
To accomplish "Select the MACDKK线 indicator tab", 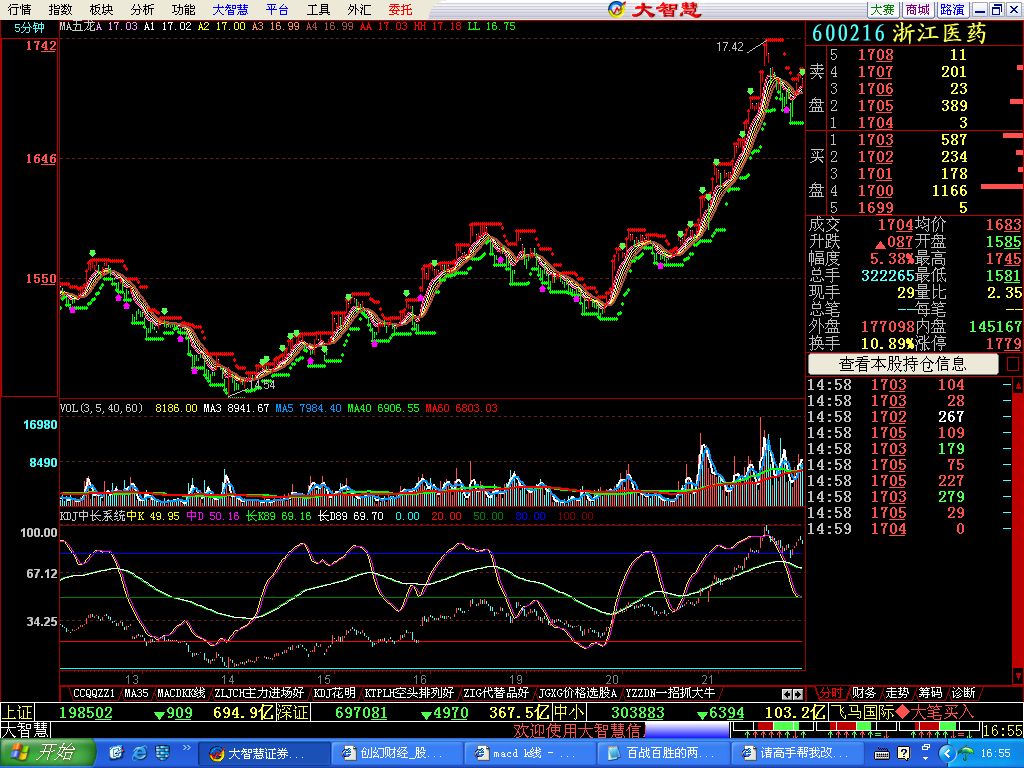I will 182,693.
